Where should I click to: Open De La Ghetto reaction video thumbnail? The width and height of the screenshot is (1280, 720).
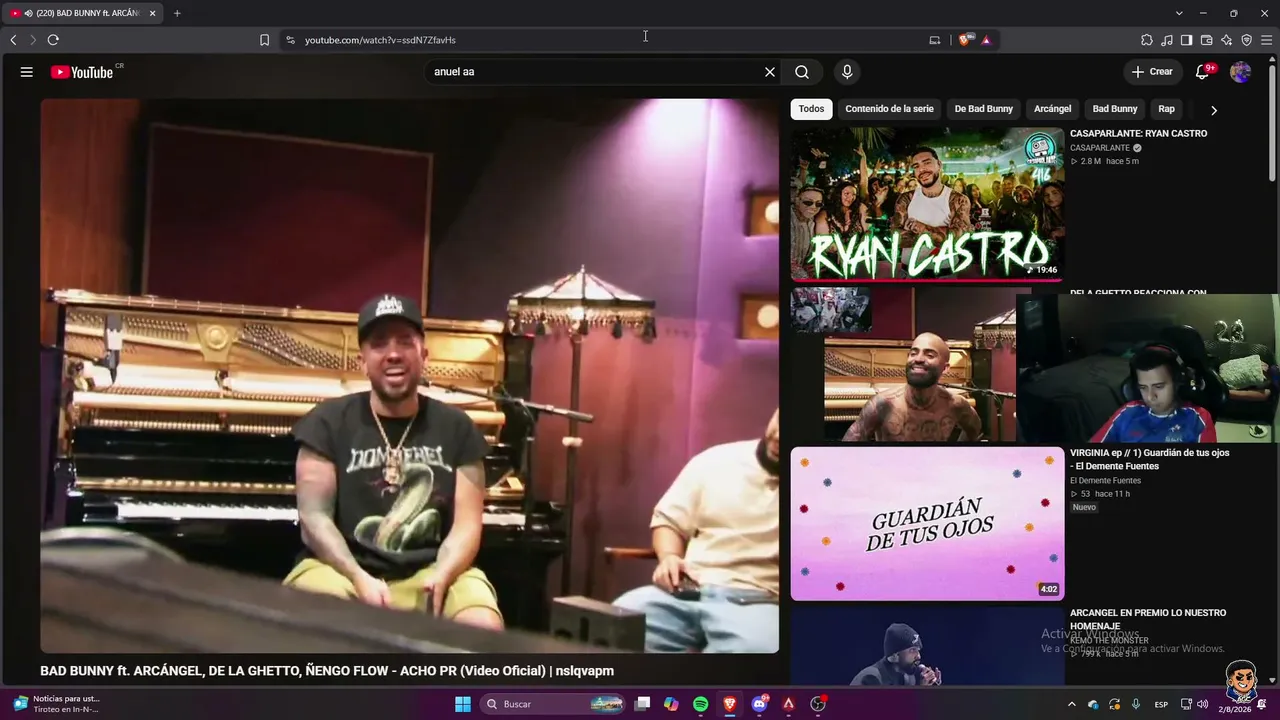pyautogui.click(x=903, y=364)
